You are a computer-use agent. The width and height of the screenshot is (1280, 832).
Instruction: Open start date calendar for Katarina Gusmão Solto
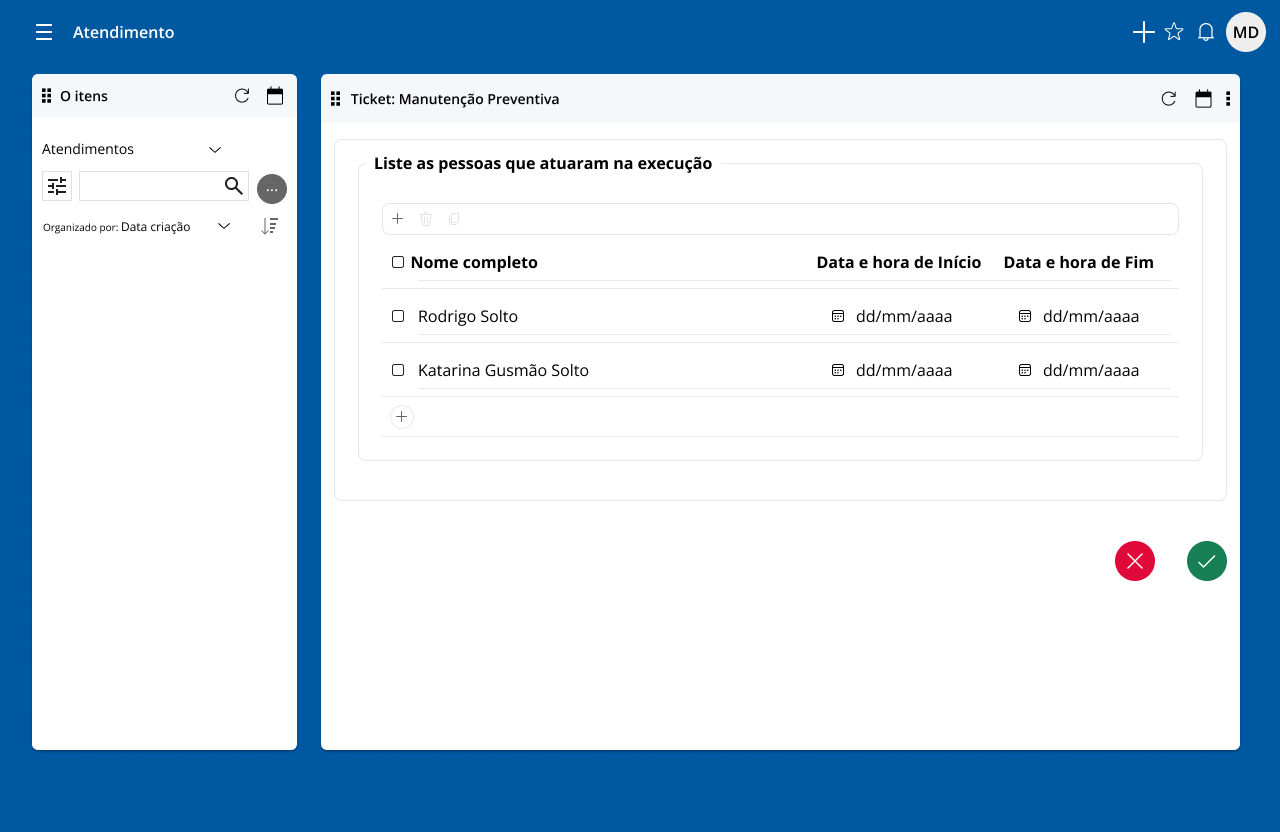838,370
